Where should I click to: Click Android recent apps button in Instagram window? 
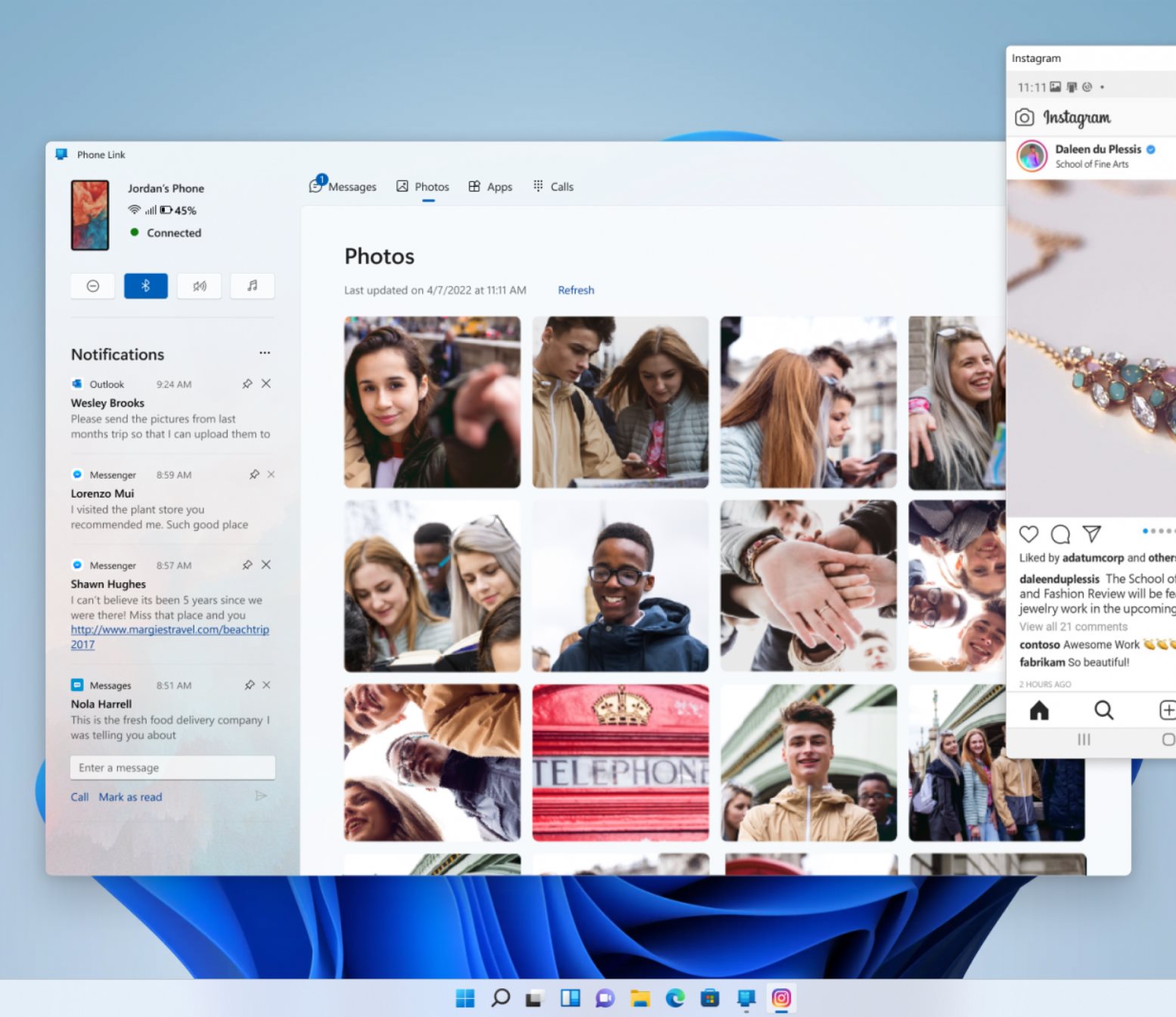pos(1084,739)
